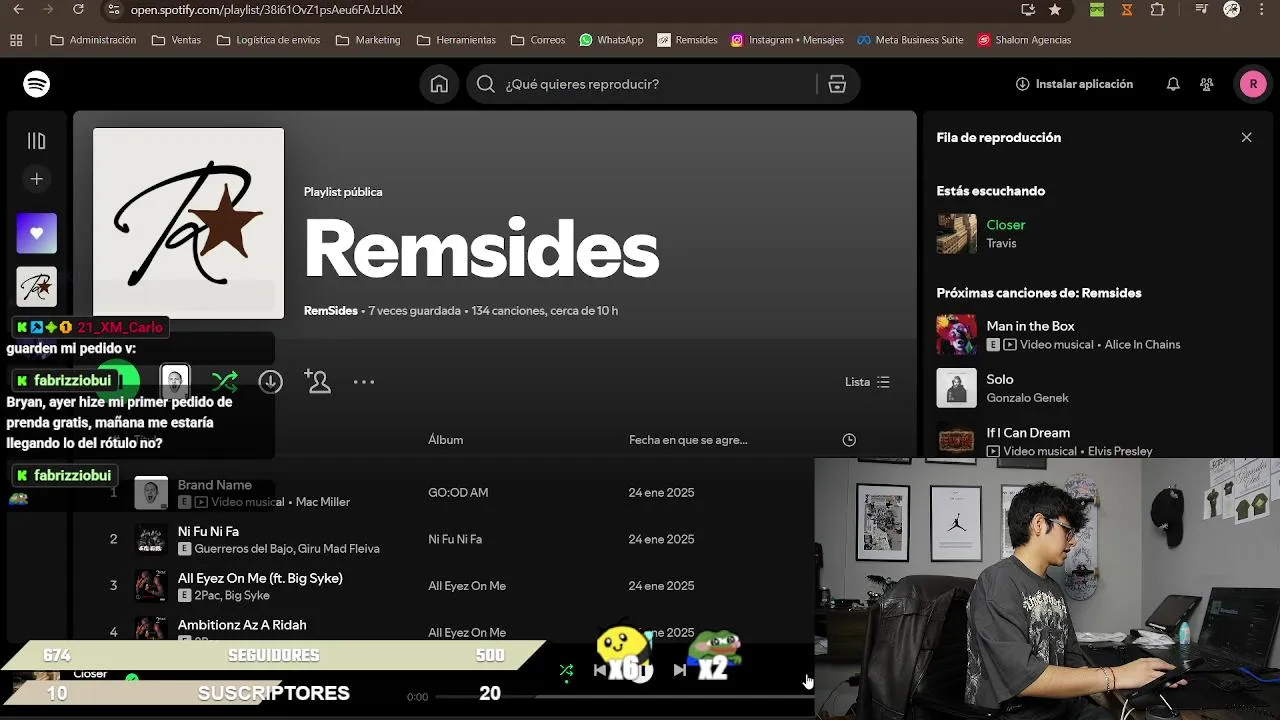Viewport: 1280px width, 720px height.
Task: Open the notifications bell
Action: [1173, 84]
